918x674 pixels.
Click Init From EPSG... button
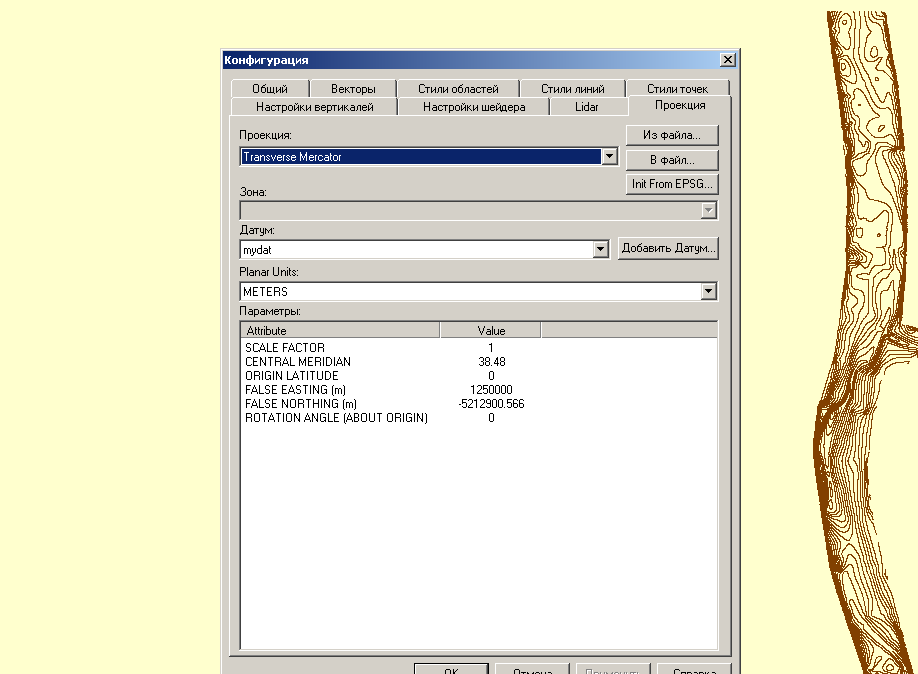(671, 185)
